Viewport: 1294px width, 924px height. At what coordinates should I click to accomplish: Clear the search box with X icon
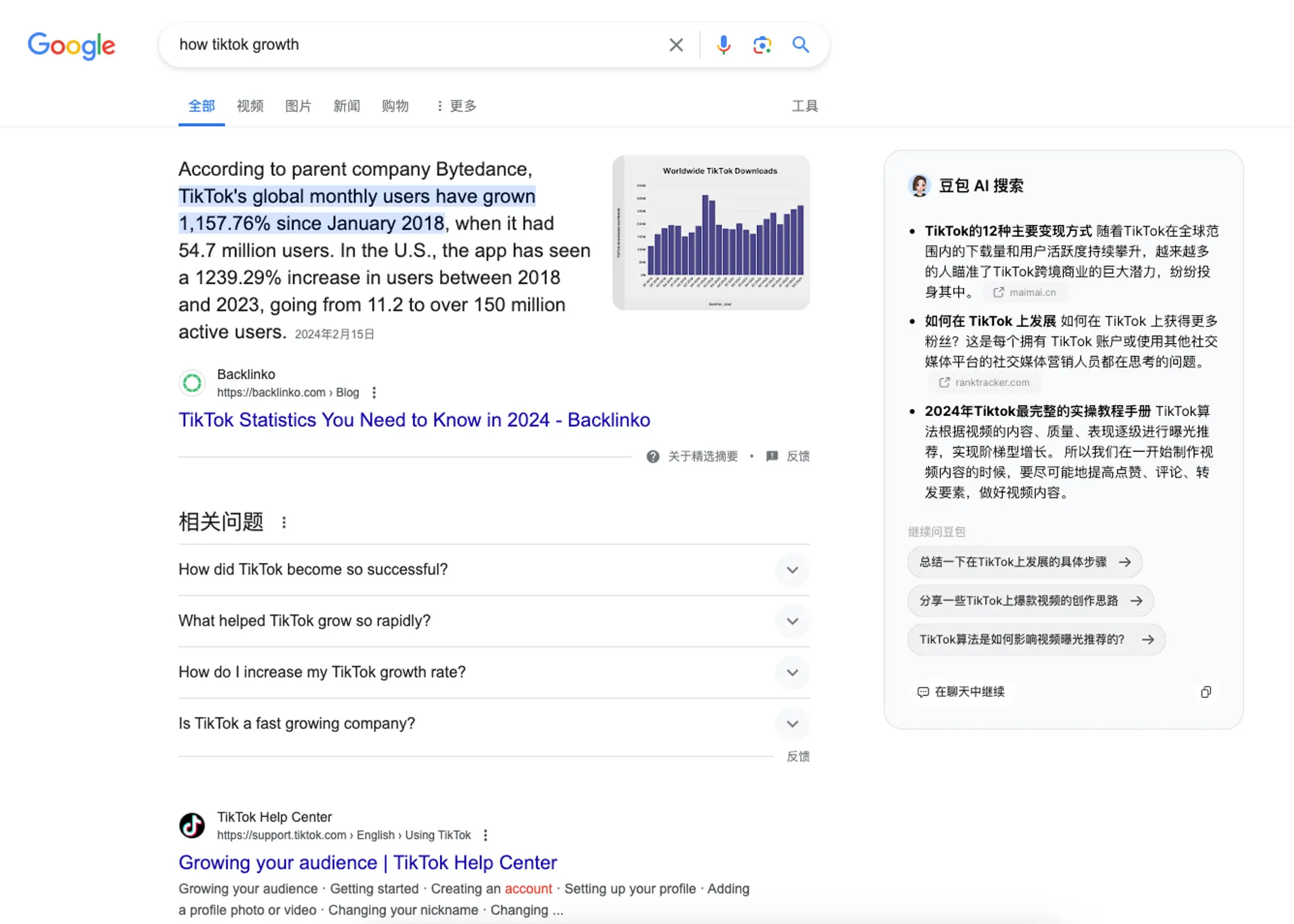click(x=675, y=45)
